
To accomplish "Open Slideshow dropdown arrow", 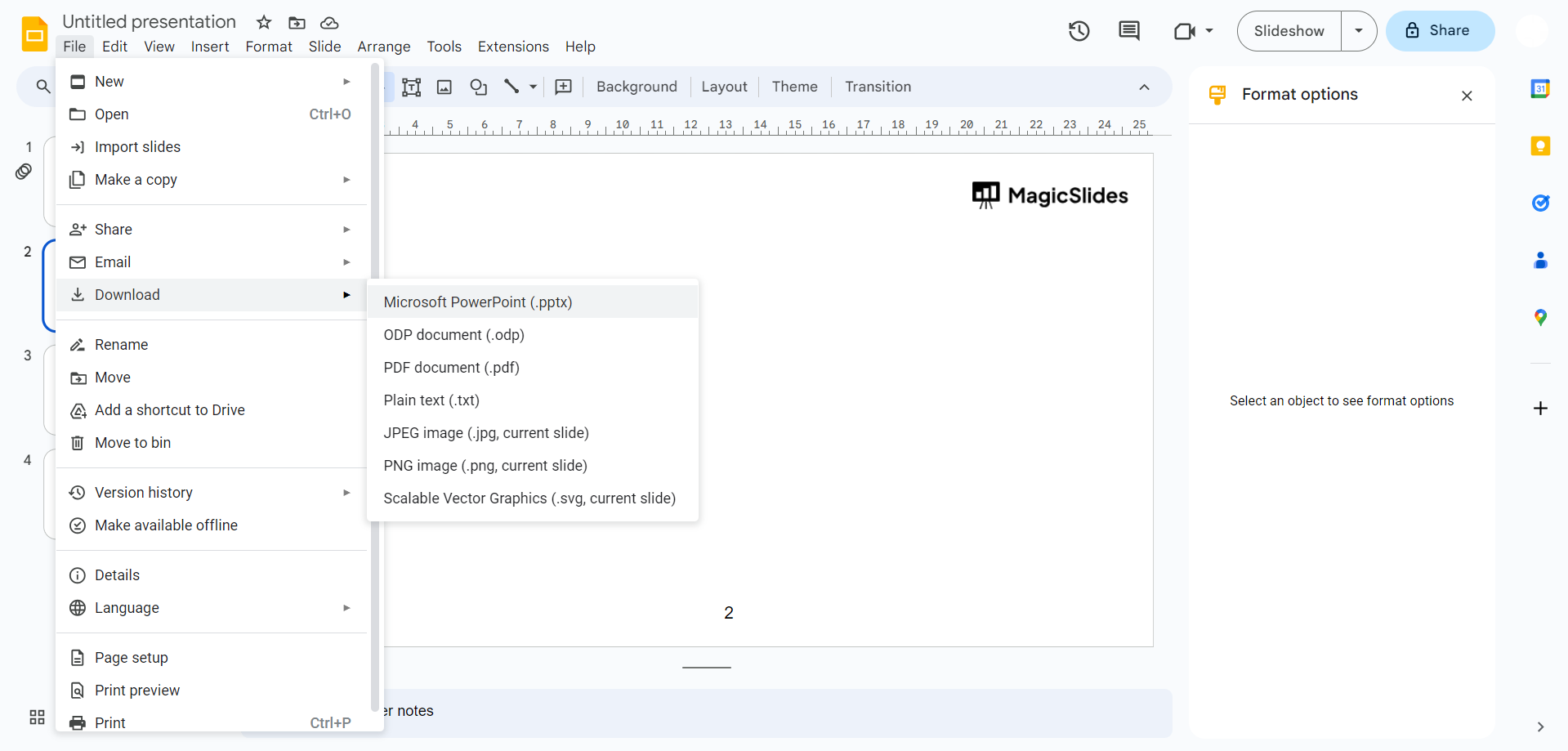I will coord(1358,31).
